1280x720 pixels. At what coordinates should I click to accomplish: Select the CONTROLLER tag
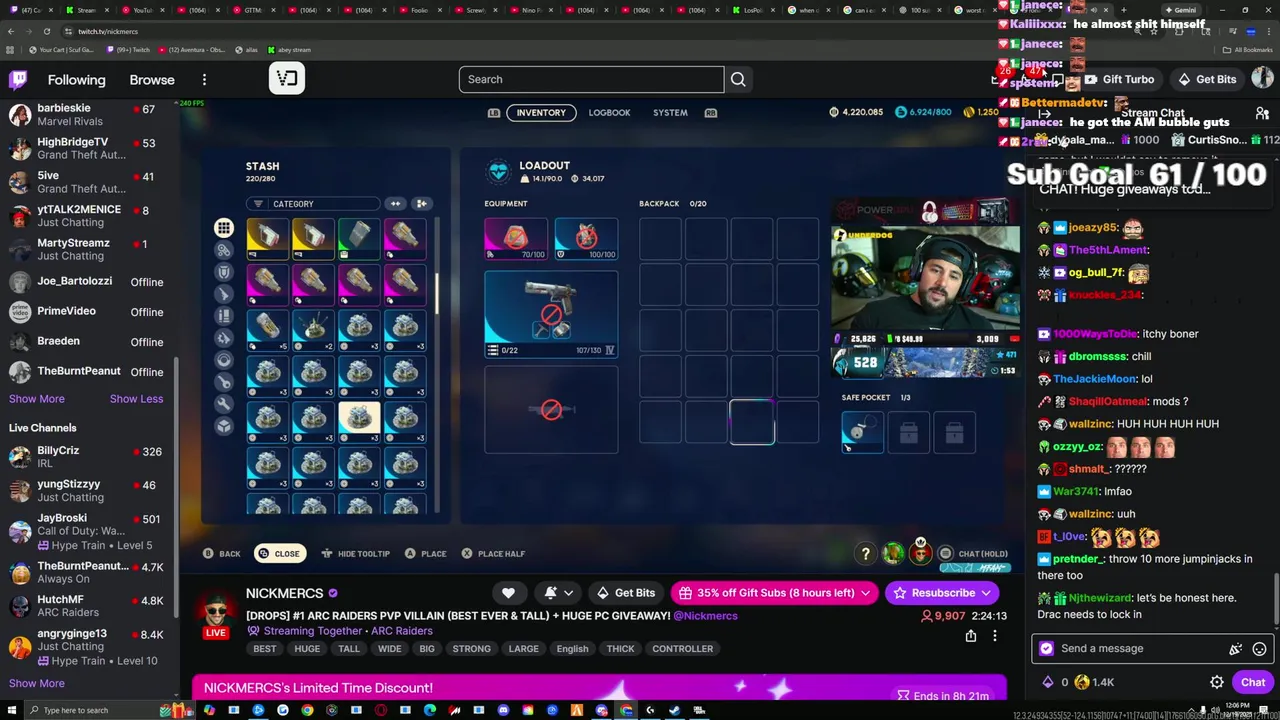pyautogui.click(x=683, y=649)
